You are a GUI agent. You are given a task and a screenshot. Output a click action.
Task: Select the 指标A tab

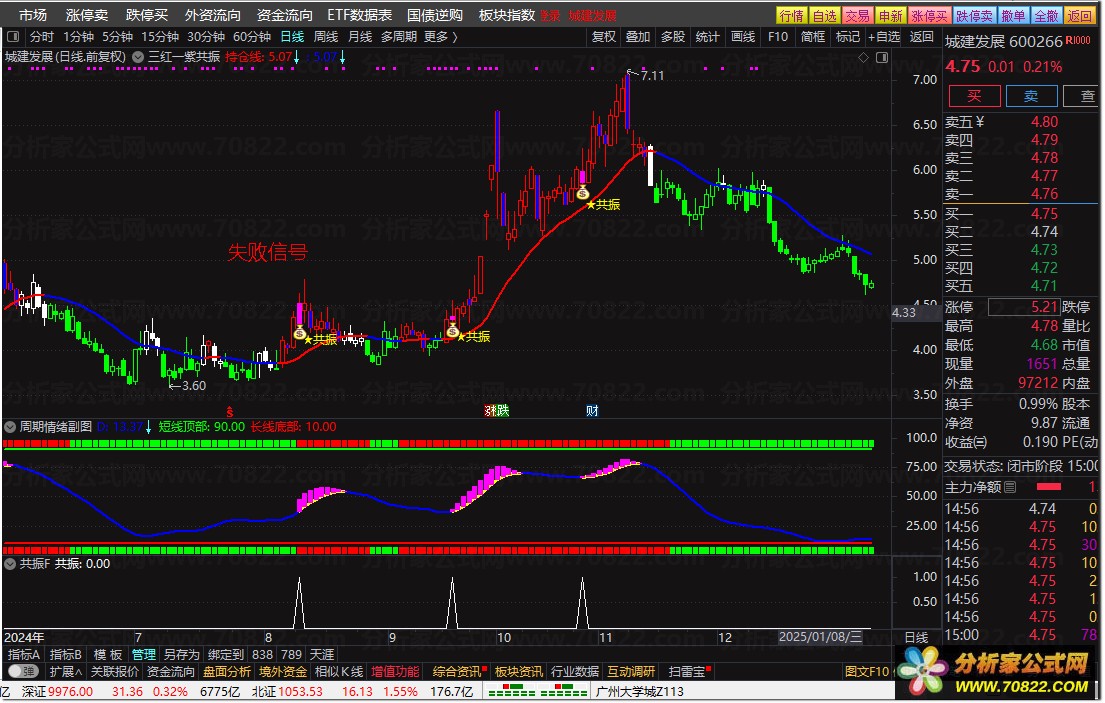coord(24,654)
